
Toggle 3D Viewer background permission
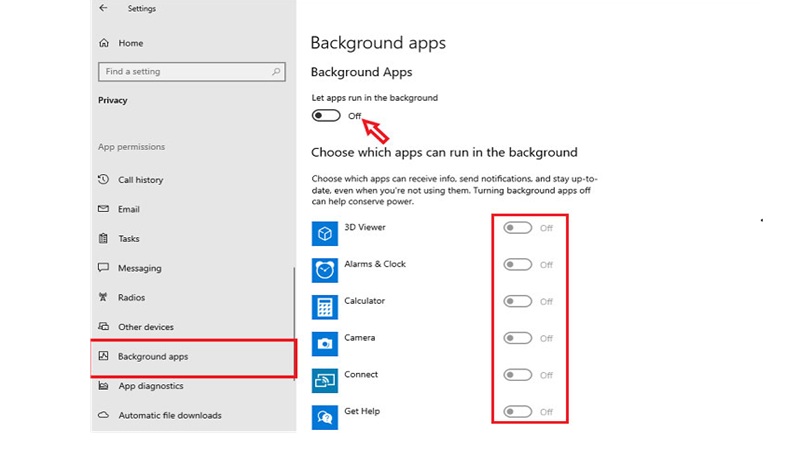click(x=517, y=228)
